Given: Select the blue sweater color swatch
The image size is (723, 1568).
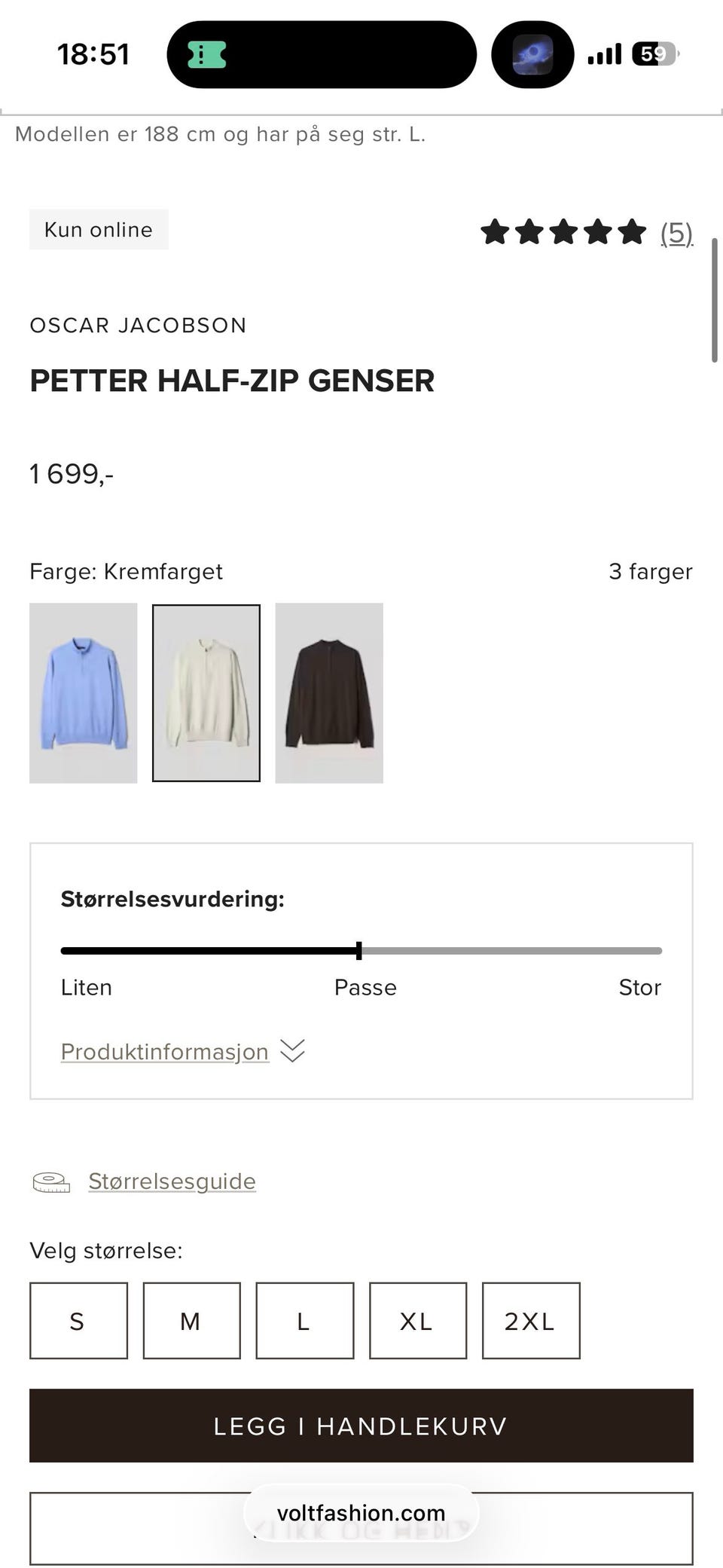Looking at the screenshot, I should tap(84, 693).
